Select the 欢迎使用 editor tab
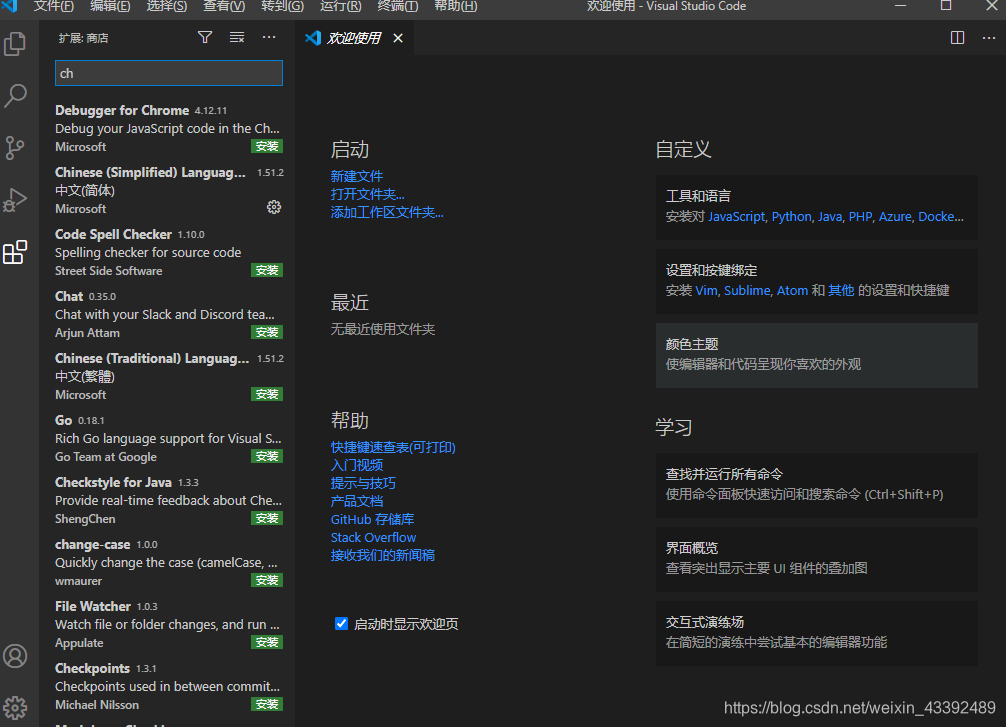Viewport: 1006px width, 727px height. pyautogui.click(x=354, y=38)
